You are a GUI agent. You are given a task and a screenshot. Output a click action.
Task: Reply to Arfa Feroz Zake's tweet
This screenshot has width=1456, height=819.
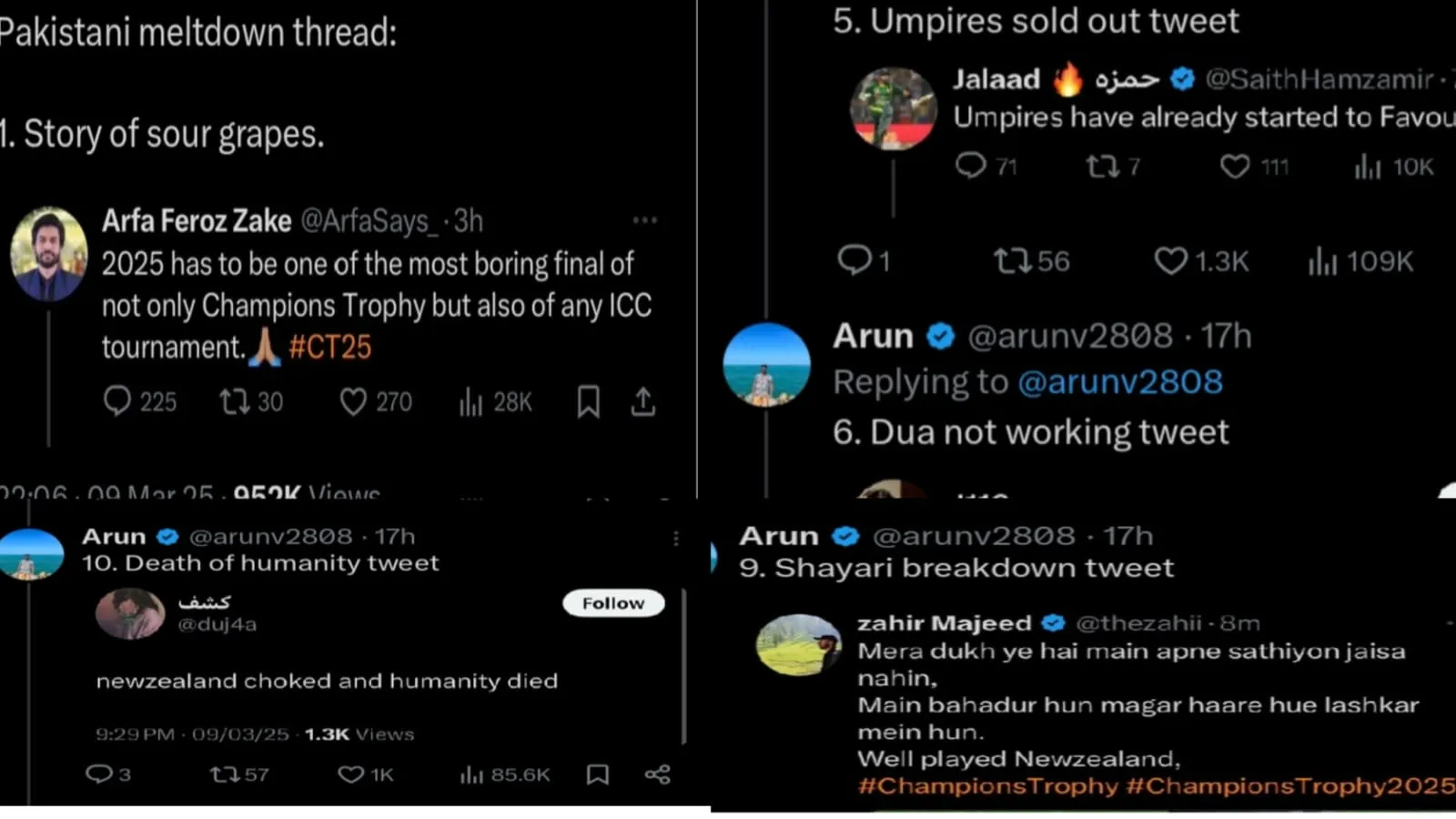pos(116,401)
